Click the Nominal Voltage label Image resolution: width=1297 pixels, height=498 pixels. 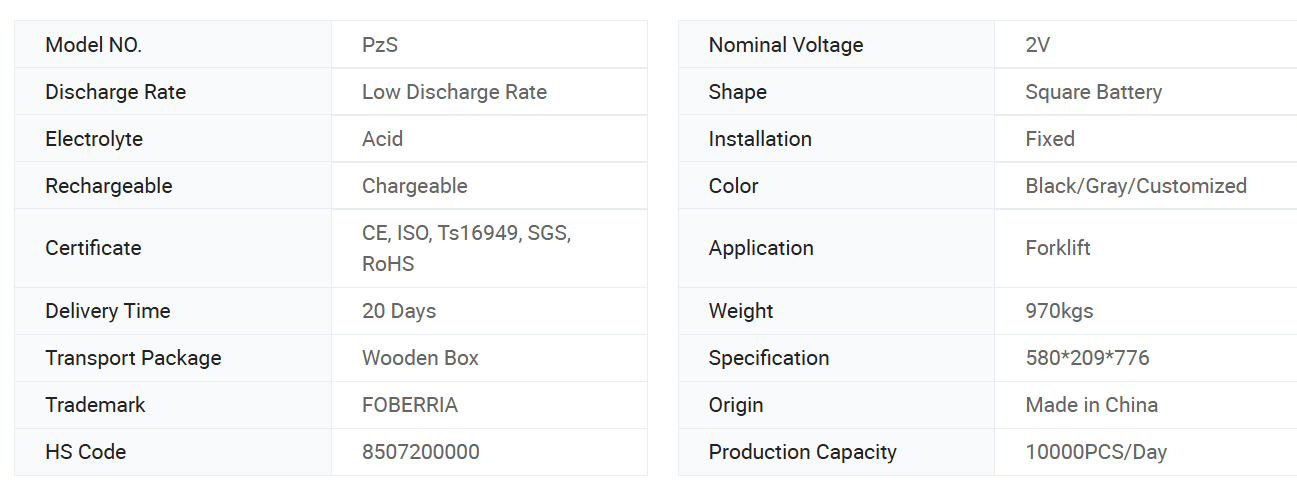click(x=786, y=45)
